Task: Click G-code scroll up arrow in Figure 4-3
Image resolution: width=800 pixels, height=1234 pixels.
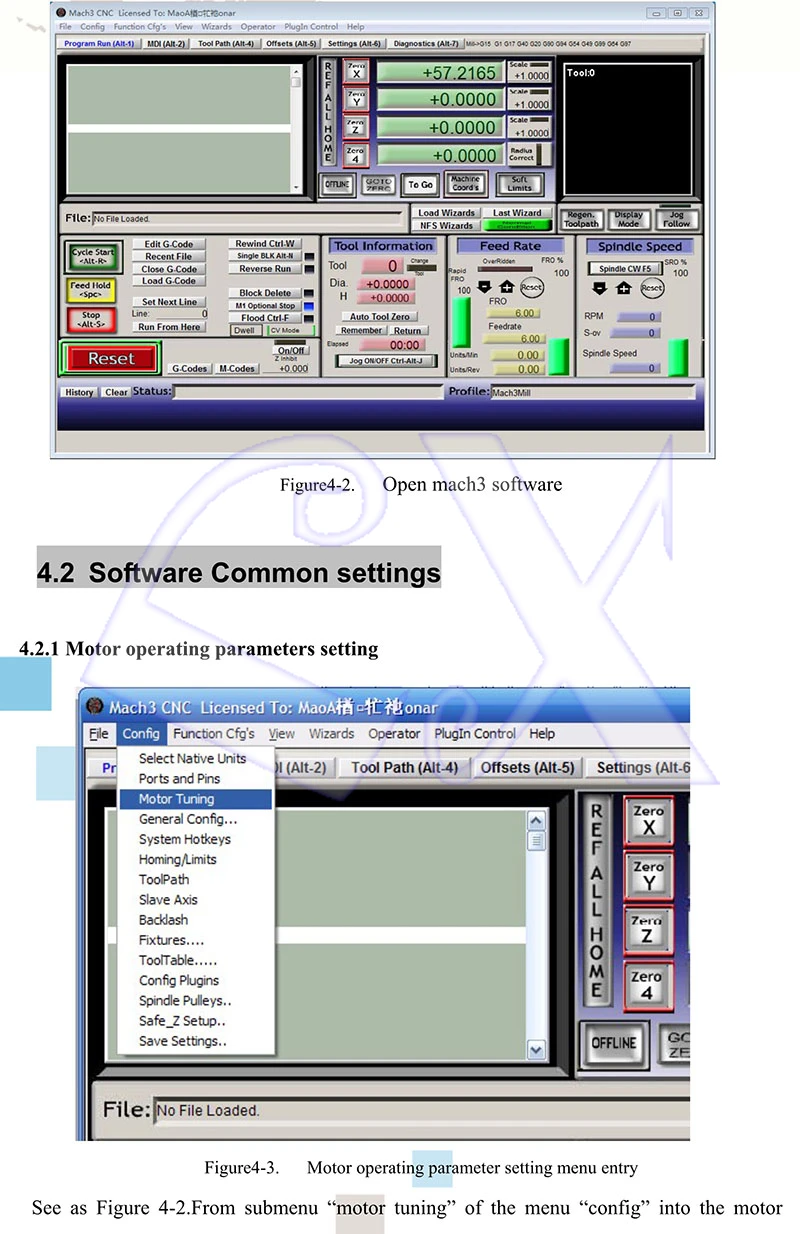Action: pyautogui.click(x=536, y=821)
